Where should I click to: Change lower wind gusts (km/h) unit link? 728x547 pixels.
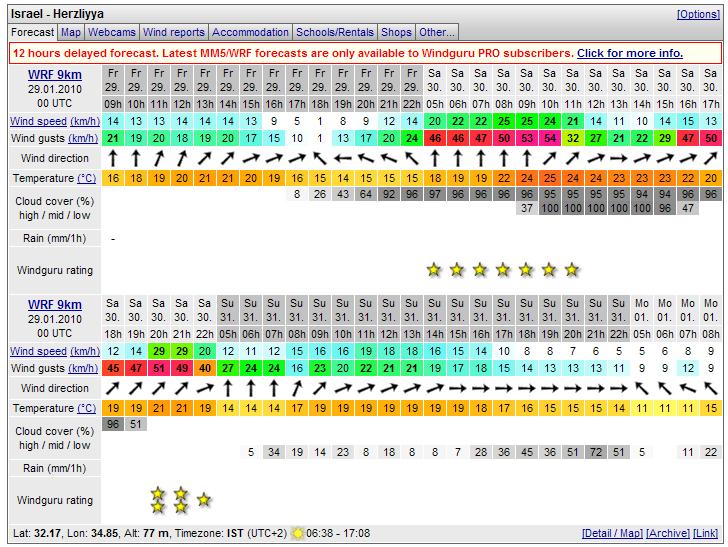coord(83,368)
